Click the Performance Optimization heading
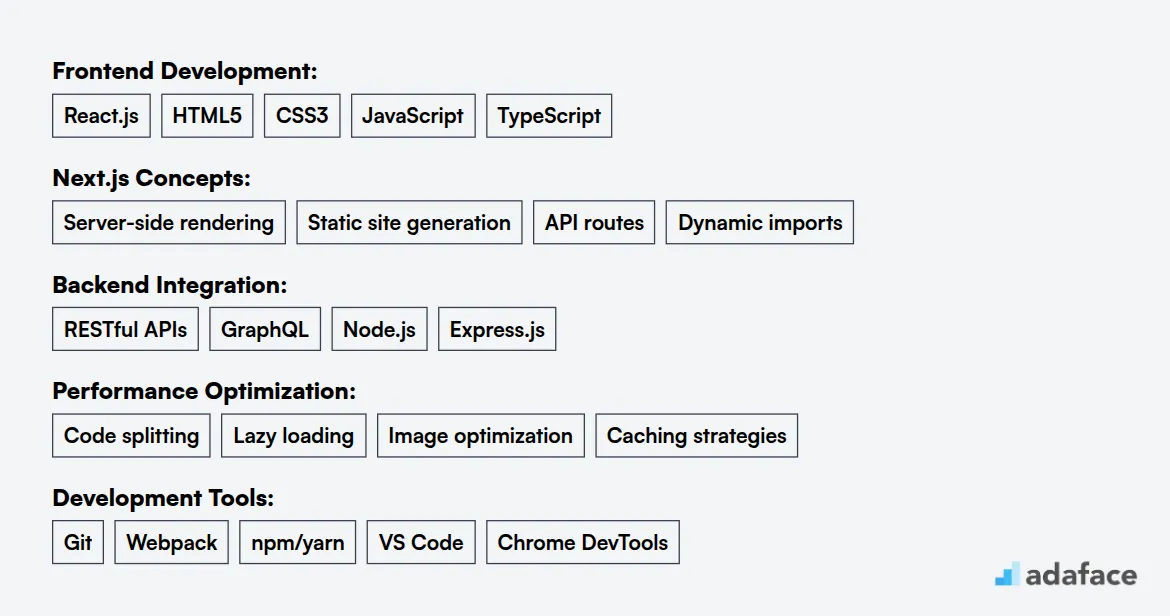The height and width of the screenshot is (616, 1170). (204, 392)
